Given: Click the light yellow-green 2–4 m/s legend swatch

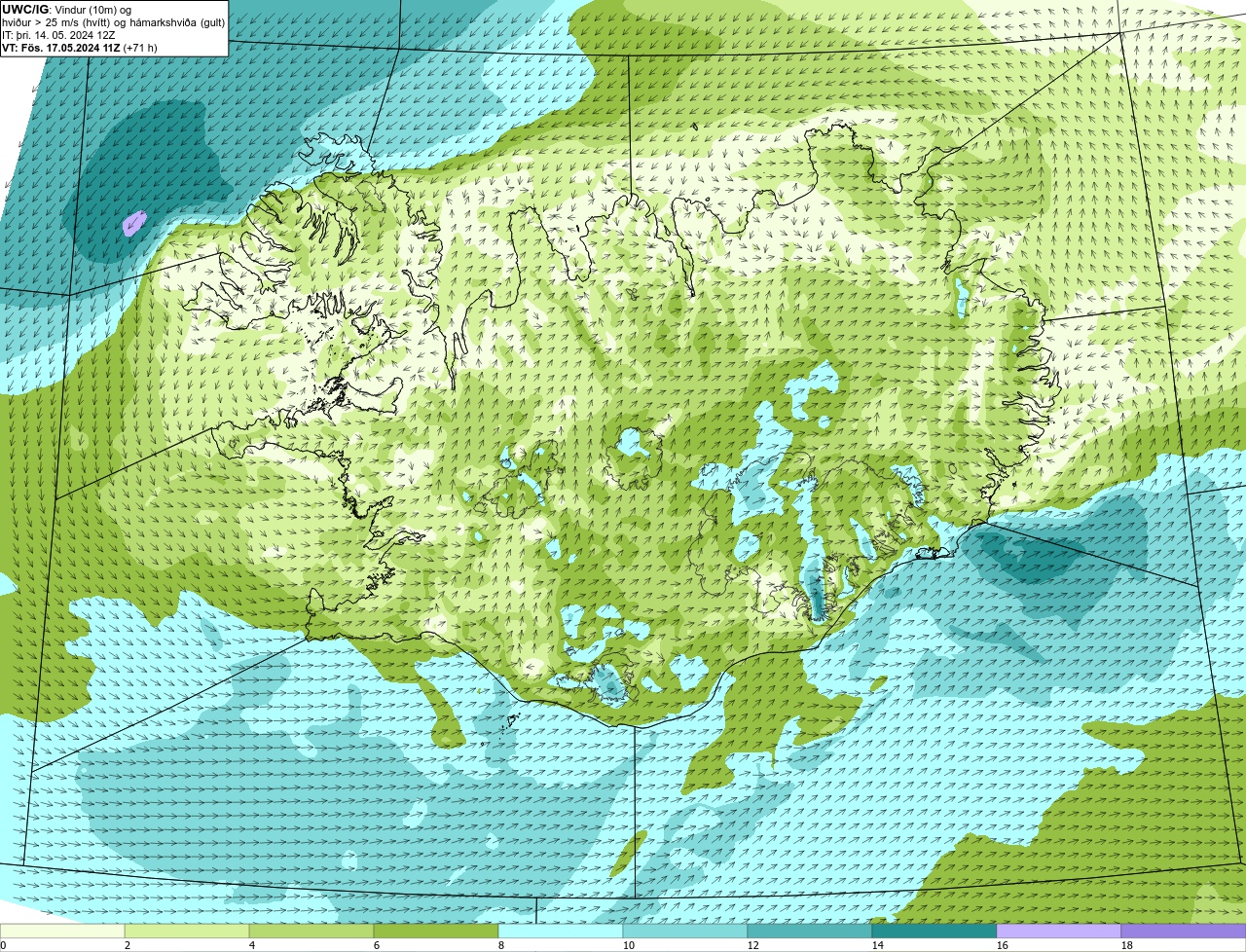Looking at the screenshot, I should [x=187, y=932].
